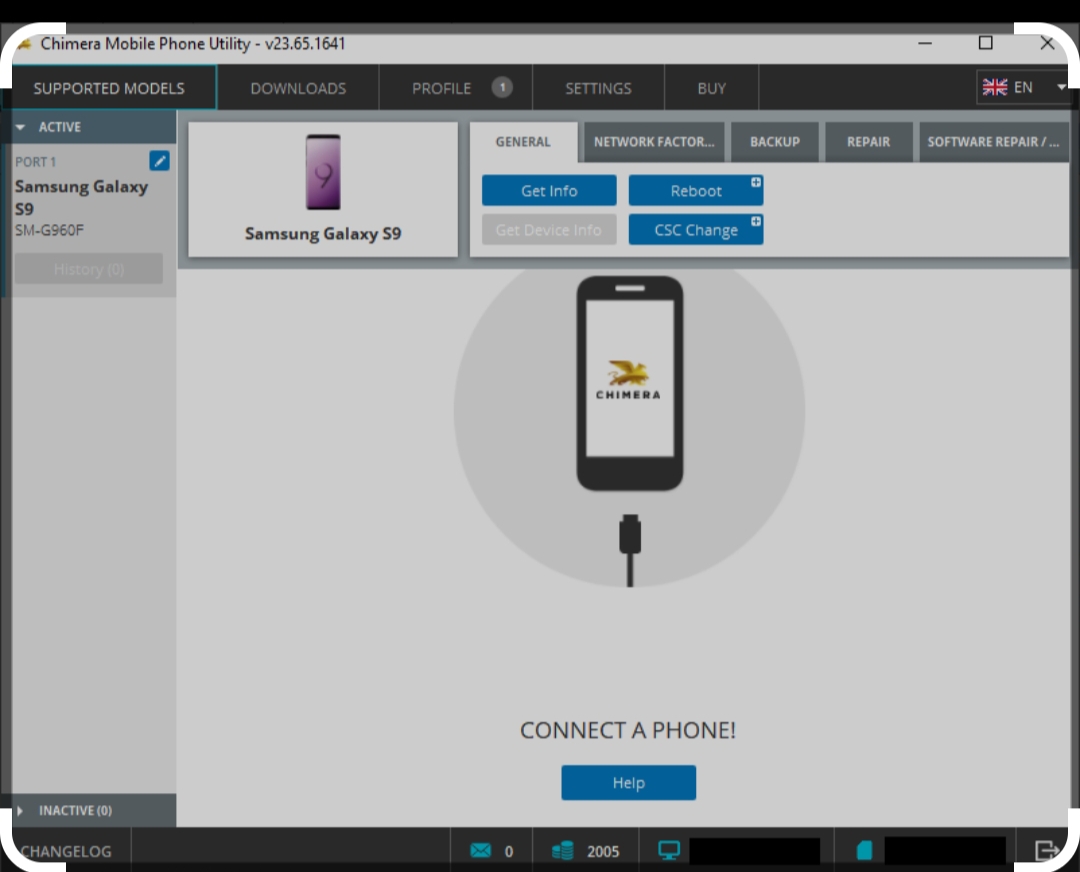Screen dimensions: 1080x872
Task: Open the messages envelope icon in status bar
Action: (x=481, y=851)
